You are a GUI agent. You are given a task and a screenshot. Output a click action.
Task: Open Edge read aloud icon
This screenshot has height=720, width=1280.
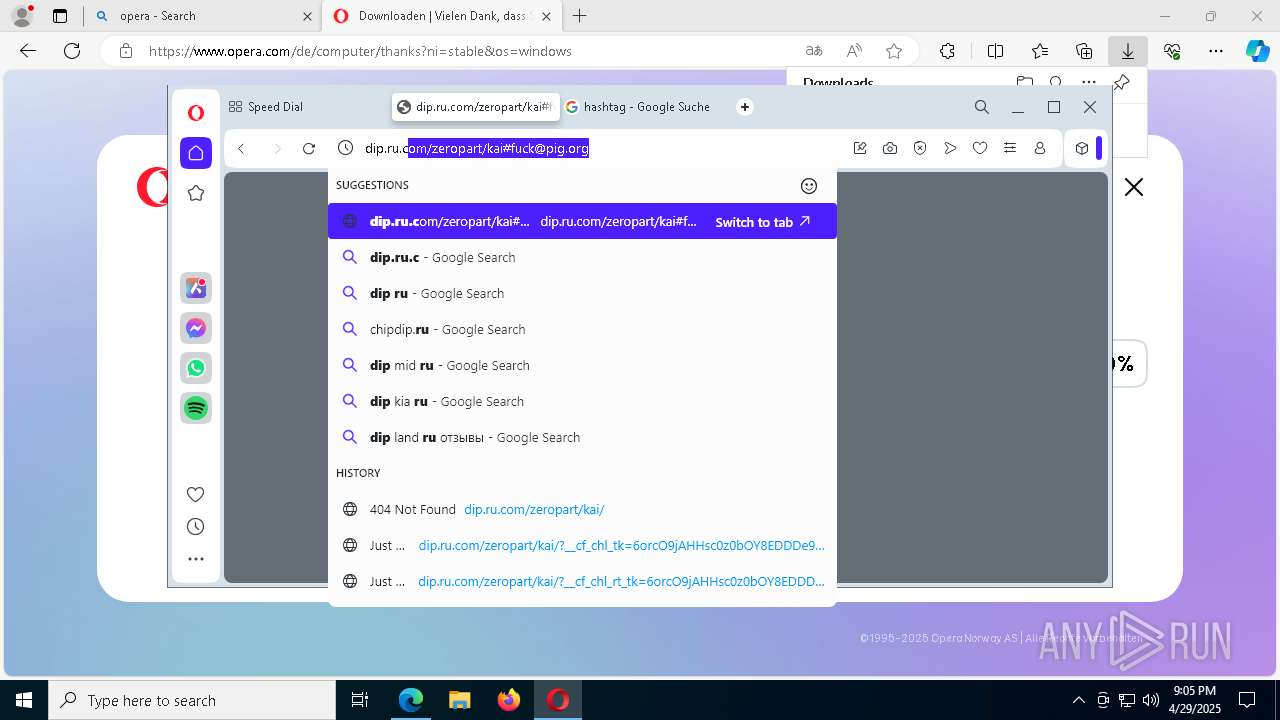pyautogui.click(x=854, y=51)
